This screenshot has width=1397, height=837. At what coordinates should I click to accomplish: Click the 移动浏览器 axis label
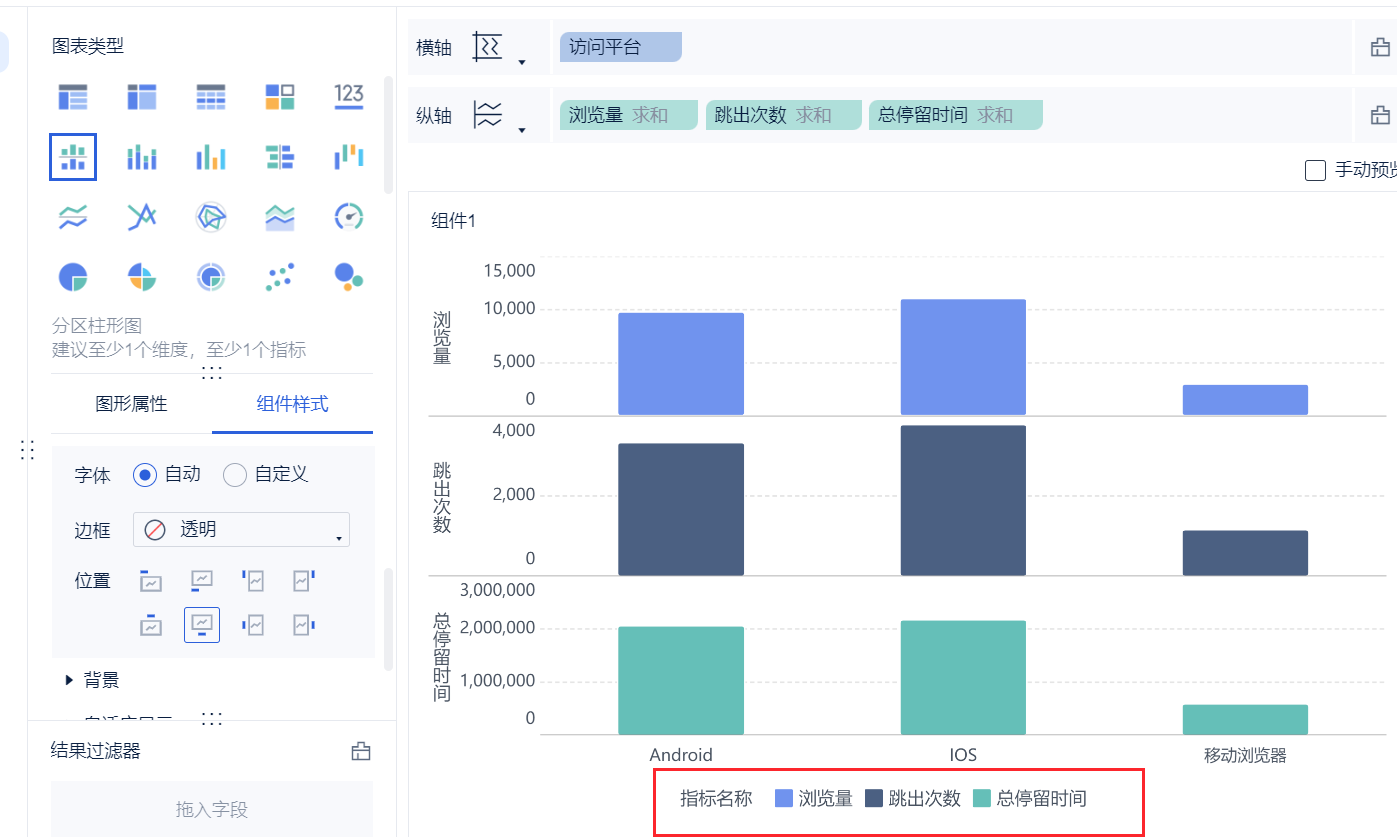(1245, 755)
